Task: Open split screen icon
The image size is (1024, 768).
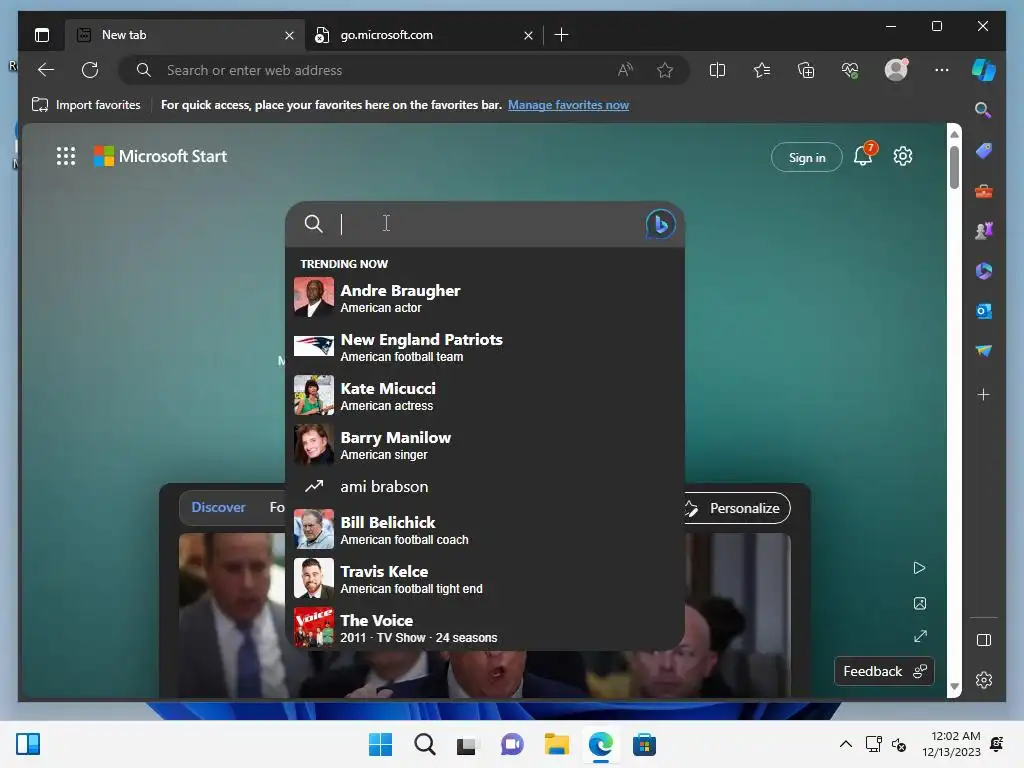Action: point(717,70)
